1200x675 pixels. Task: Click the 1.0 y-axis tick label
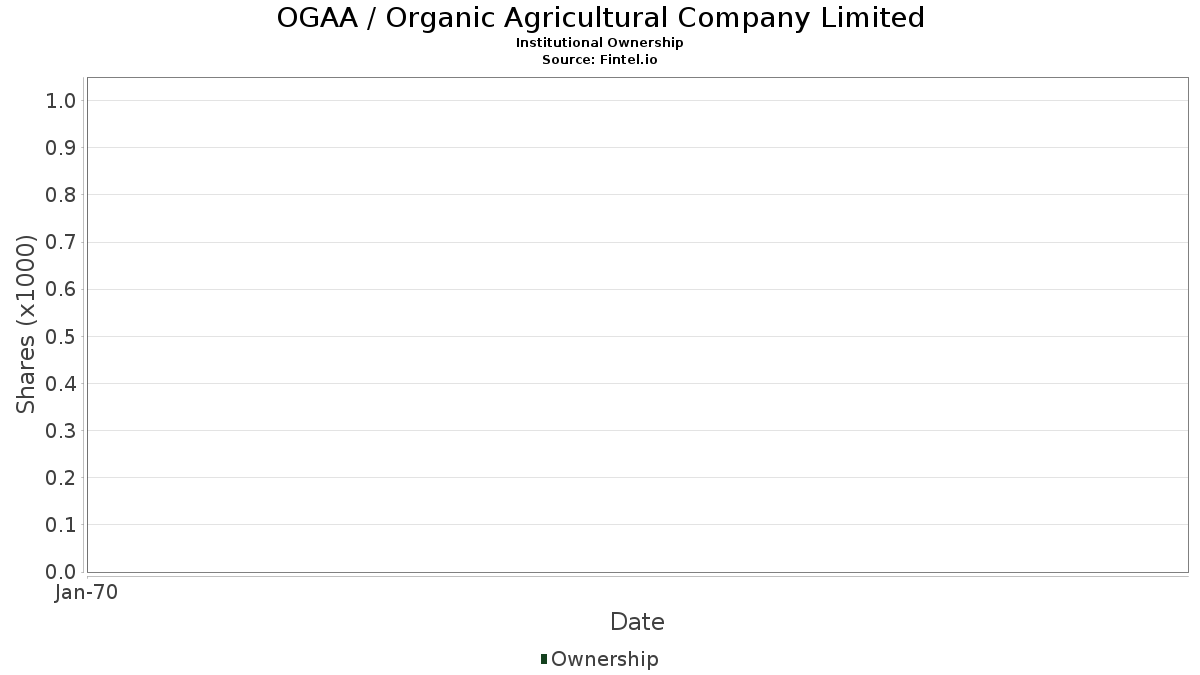click(x=61, y=100)
